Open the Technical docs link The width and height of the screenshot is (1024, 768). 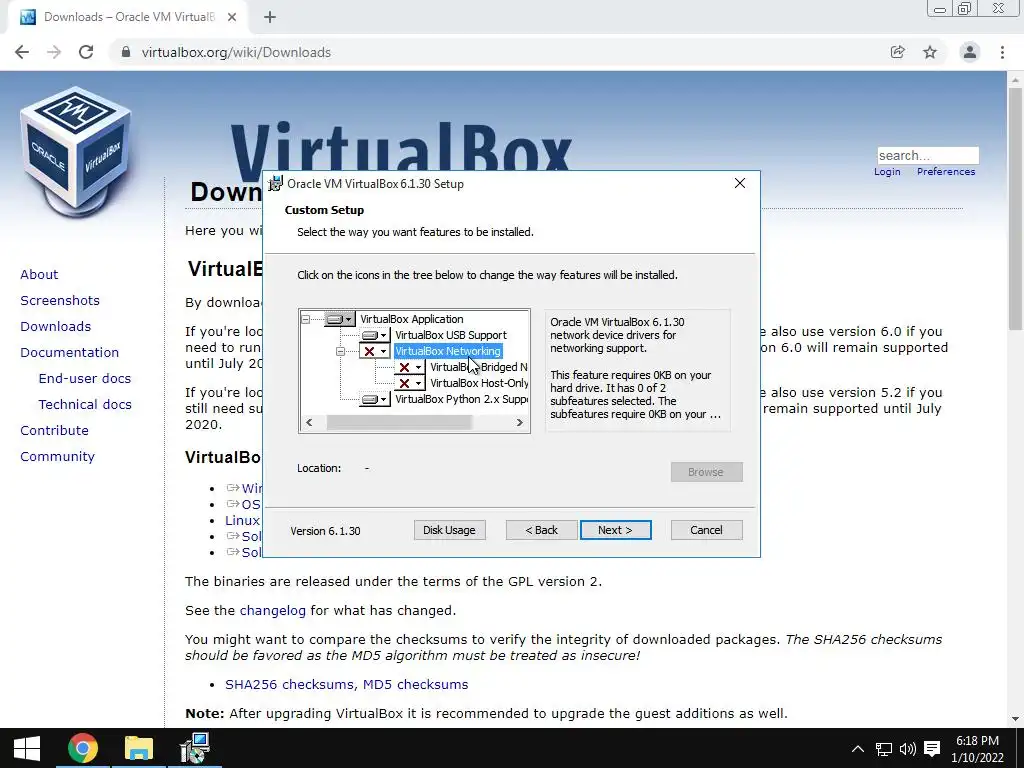coord(85,405)
